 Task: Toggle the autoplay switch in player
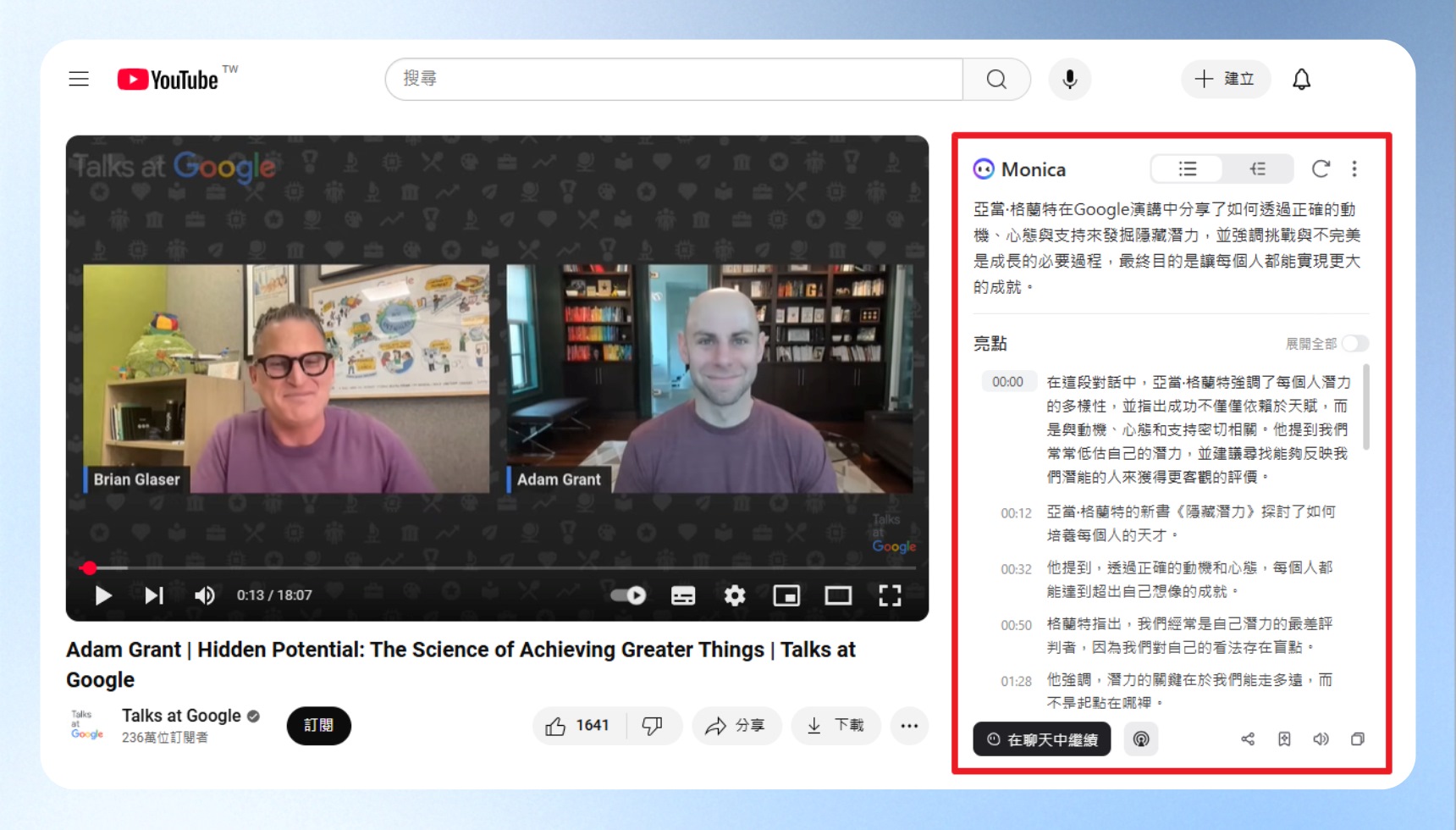click(628, 595)
